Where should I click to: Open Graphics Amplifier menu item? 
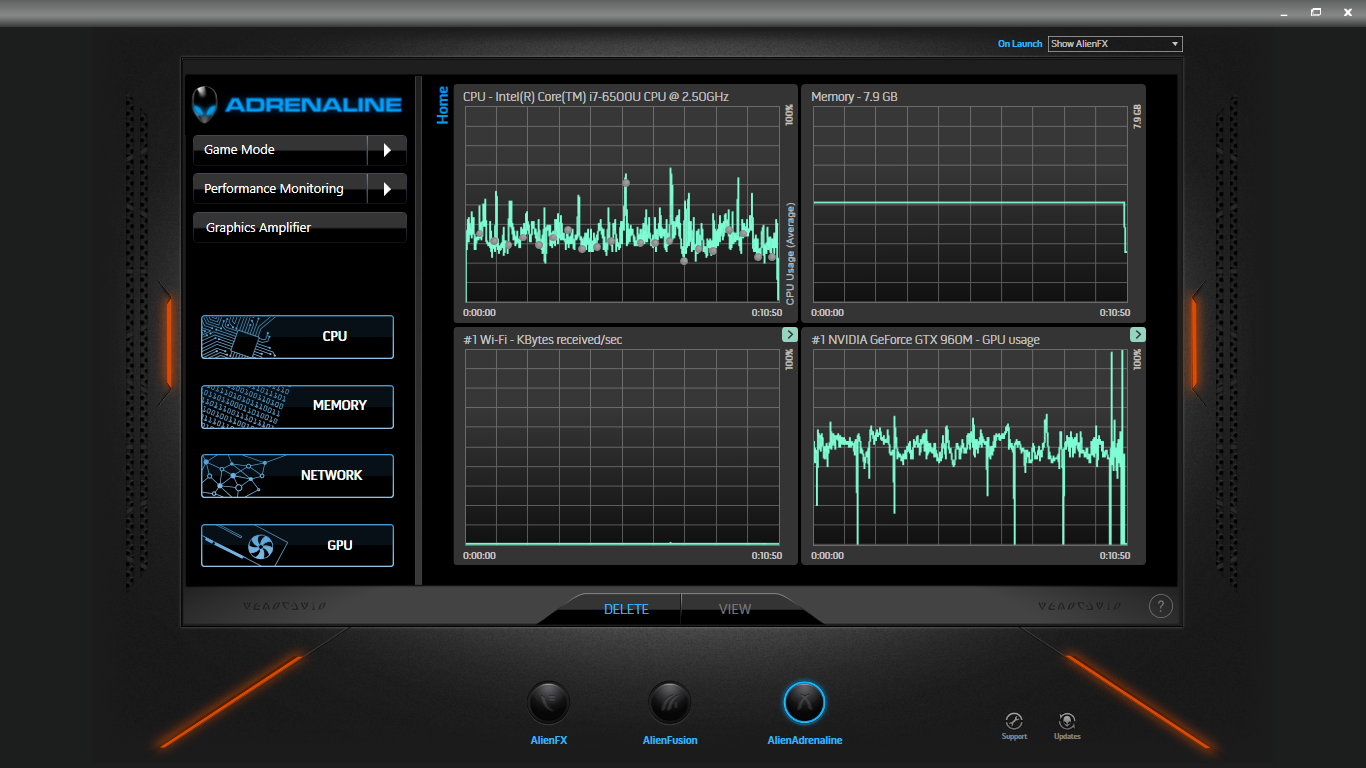tap(300, 227)
